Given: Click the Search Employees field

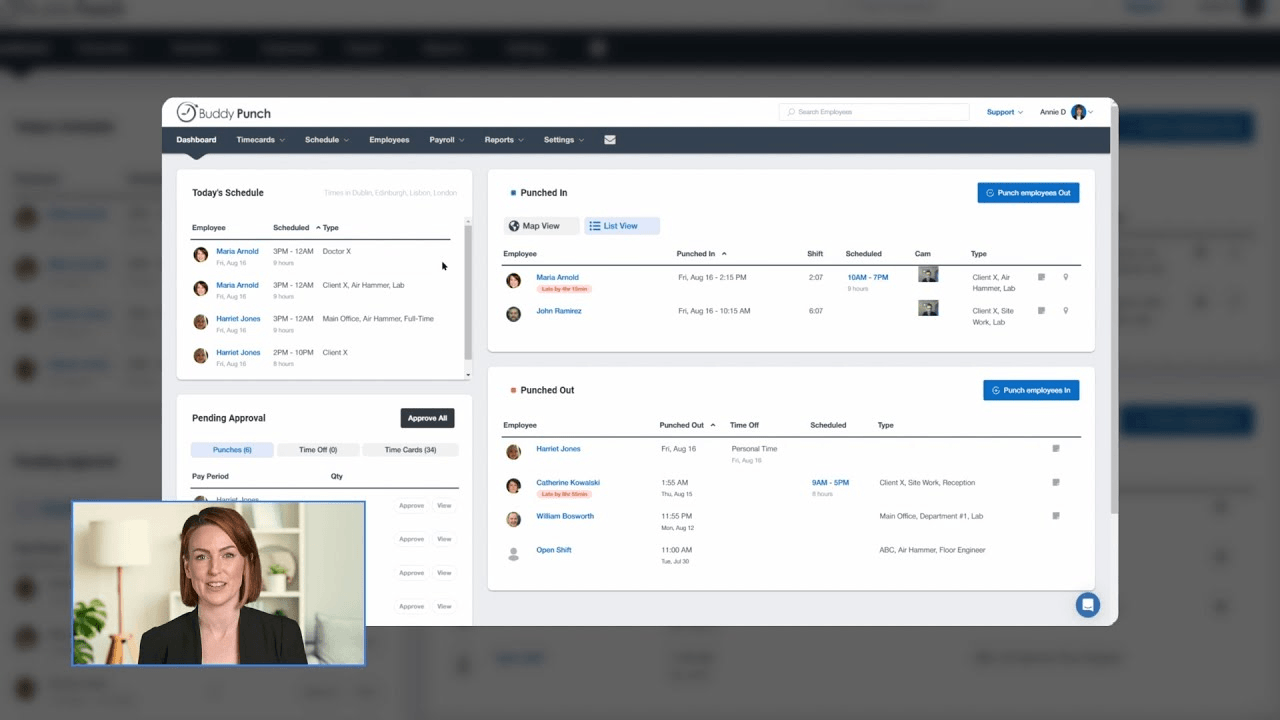Looking at the screenshot, I should (874, 112).
